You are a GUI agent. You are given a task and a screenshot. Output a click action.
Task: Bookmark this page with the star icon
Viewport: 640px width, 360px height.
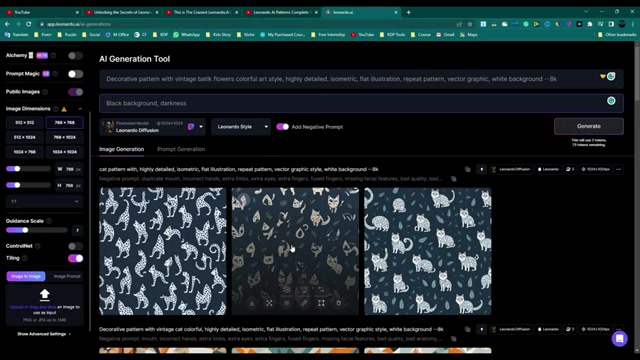point(470,24)
